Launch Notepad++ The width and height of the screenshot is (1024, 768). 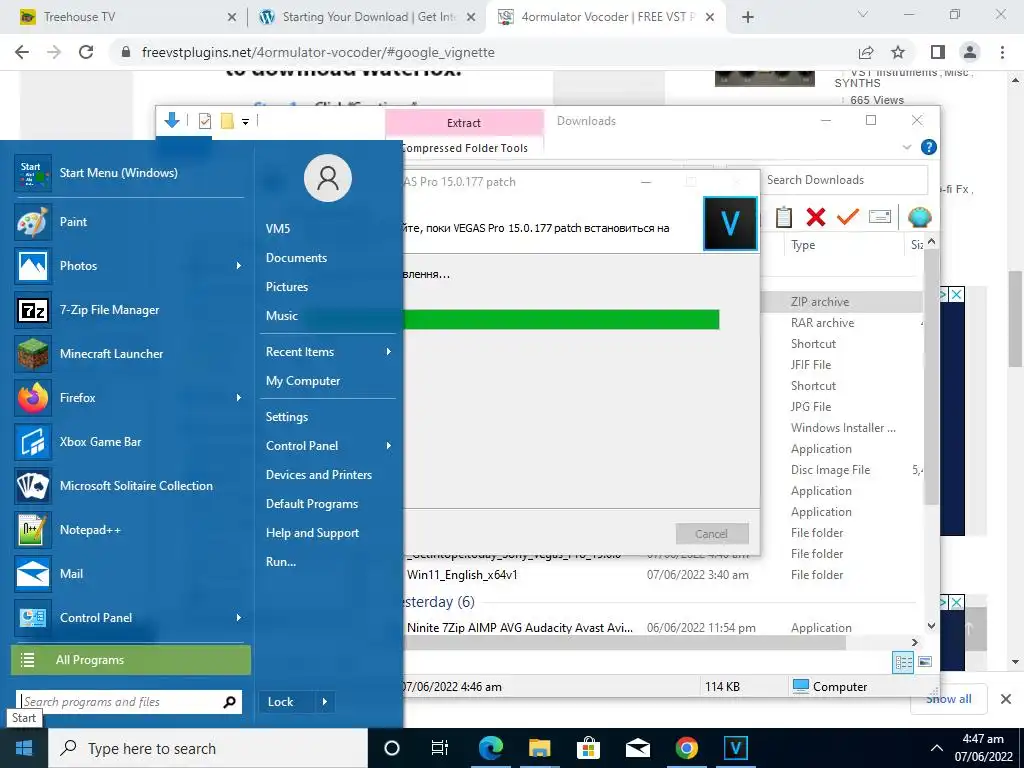(127, 530)
